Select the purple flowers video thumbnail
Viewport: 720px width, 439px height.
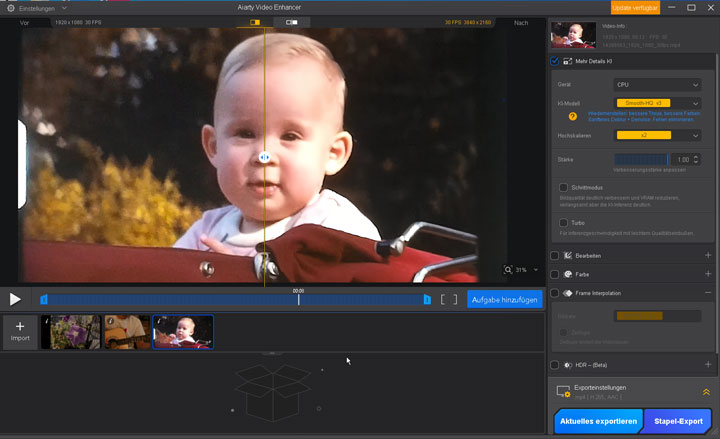70,332
